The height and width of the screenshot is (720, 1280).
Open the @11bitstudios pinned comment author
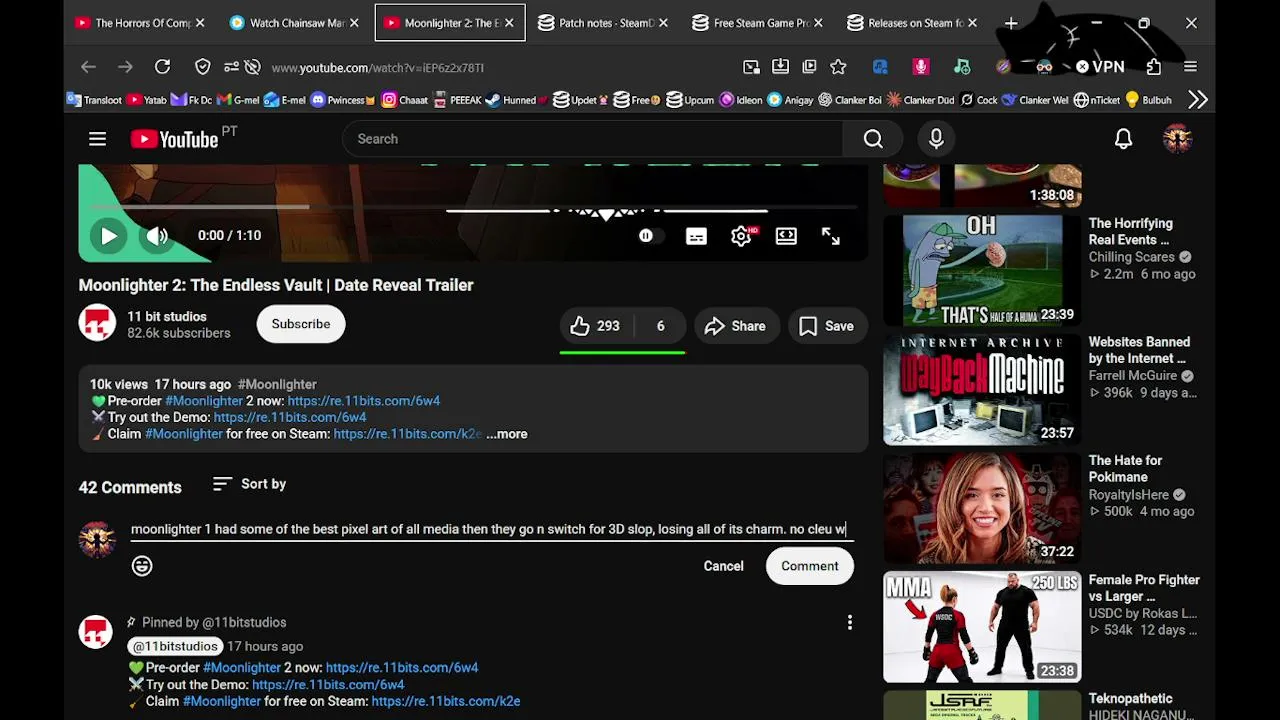coord(175,646)
